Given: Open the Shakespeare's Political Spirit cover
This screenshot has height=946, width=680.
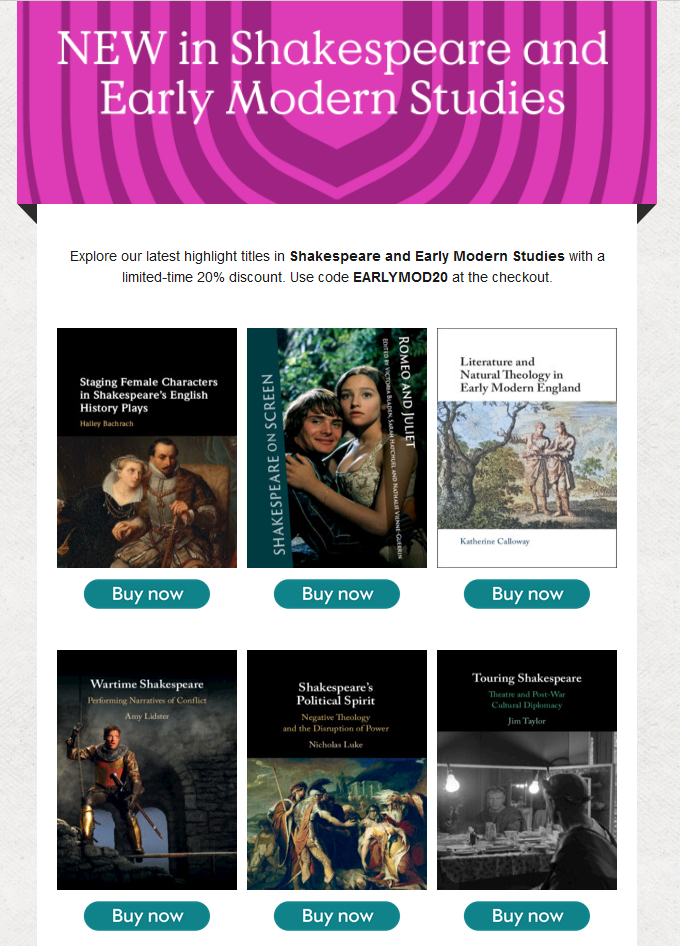Looking at the screenshot, I should [x=337, y=770].
